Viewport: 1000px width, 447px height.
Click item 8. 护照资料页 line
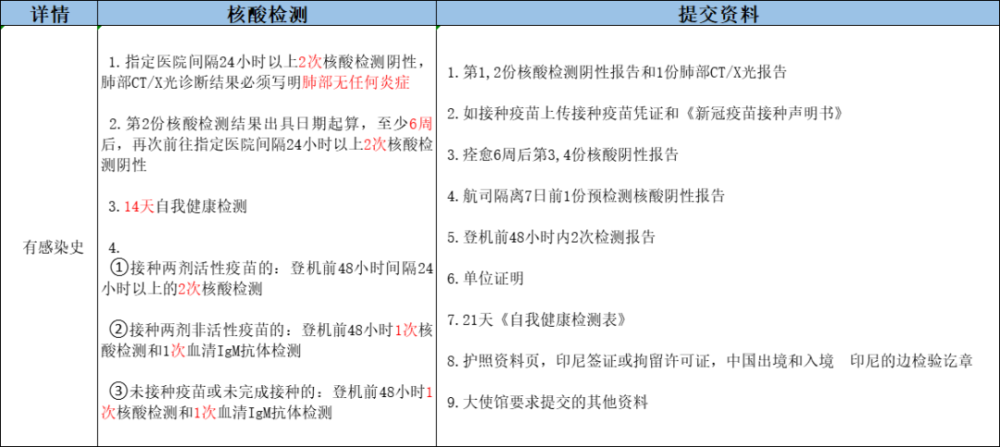click(710, 361)
